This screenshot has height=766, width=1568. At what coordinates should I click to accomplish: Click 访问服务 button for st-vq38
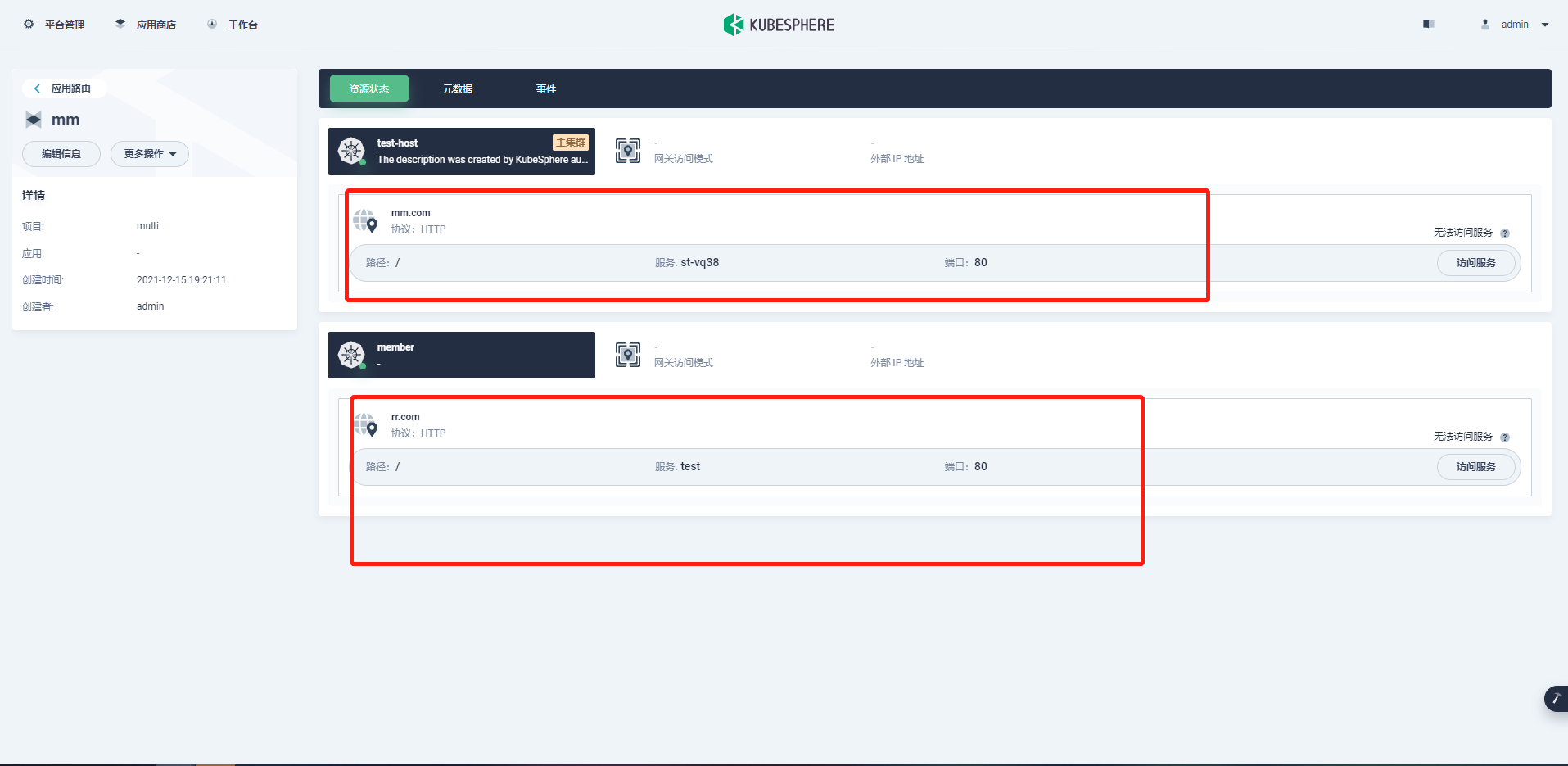pyautogui.click(x=1476, y=263)
